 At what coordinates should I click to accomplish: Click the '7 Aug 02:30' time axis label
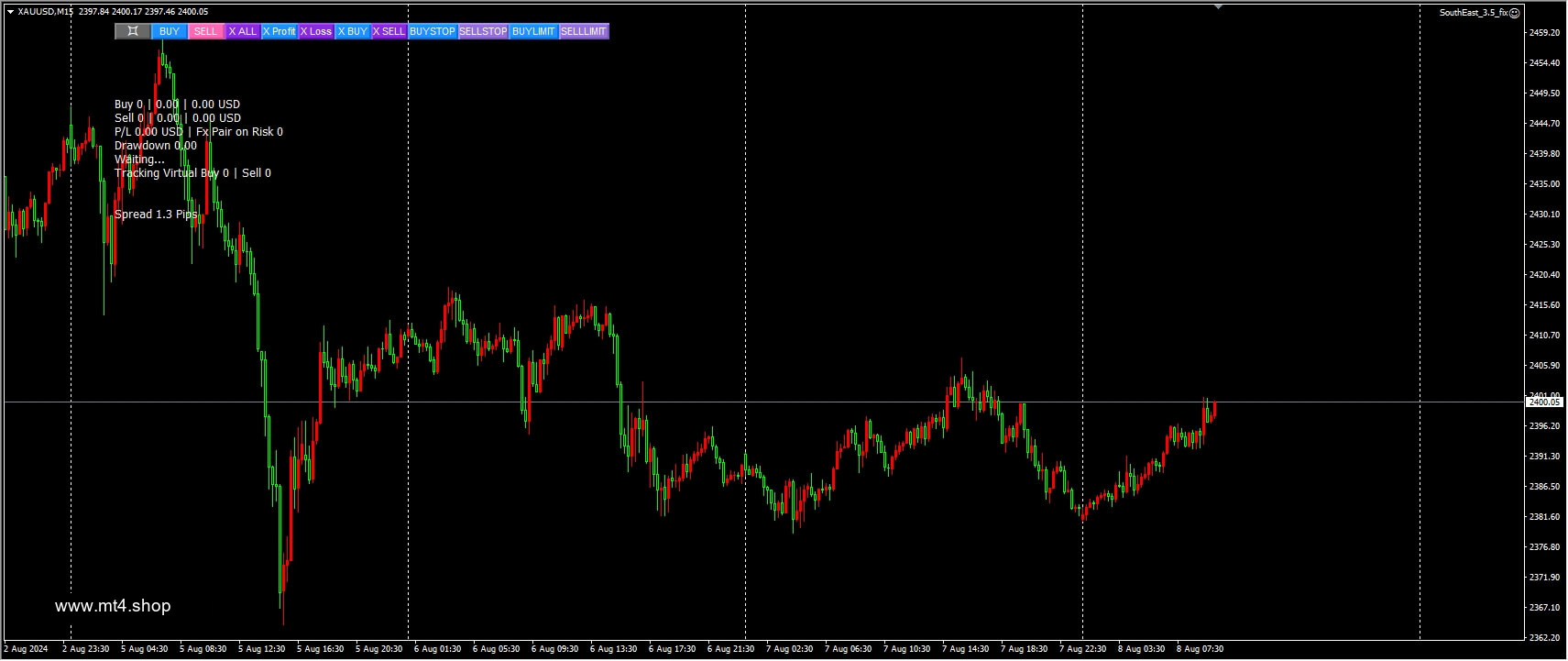click(790, 649)
